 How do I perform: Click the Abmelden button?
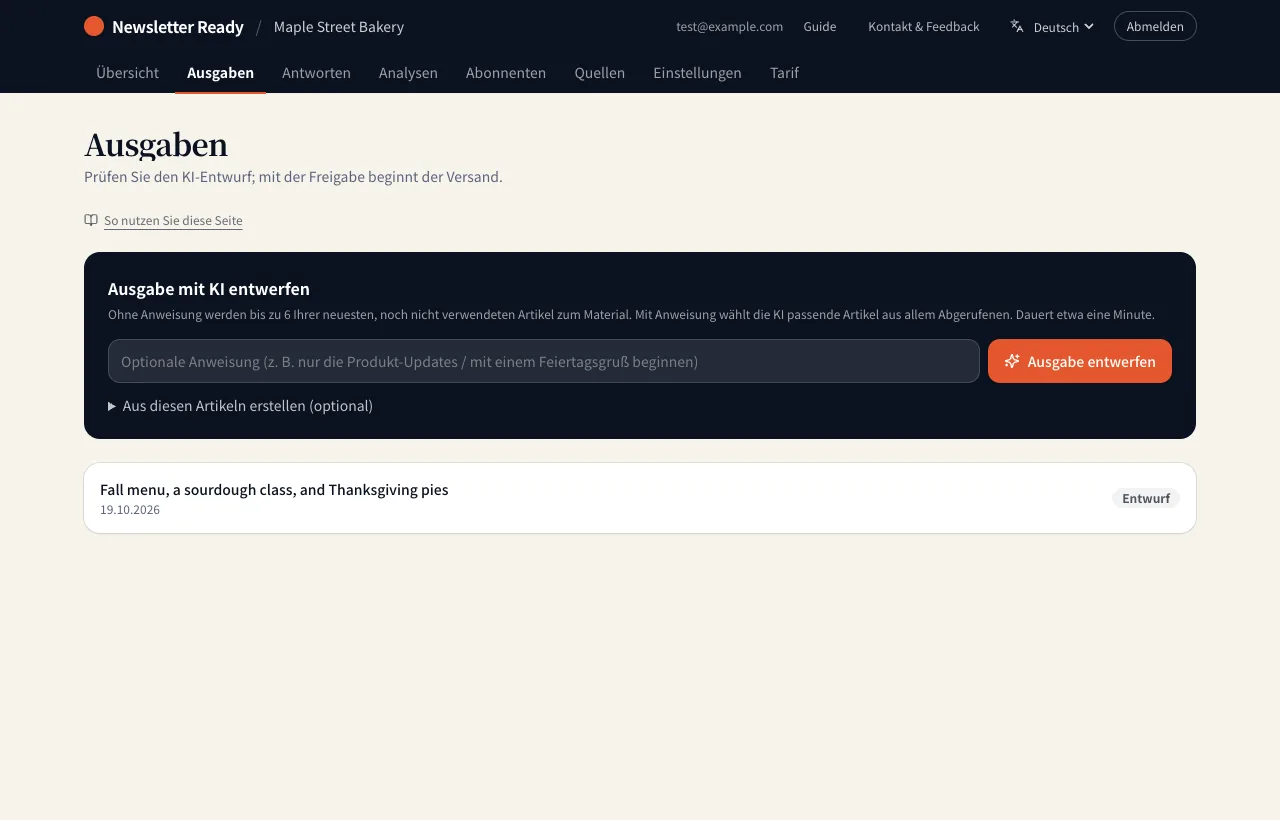pos(1155,26)
